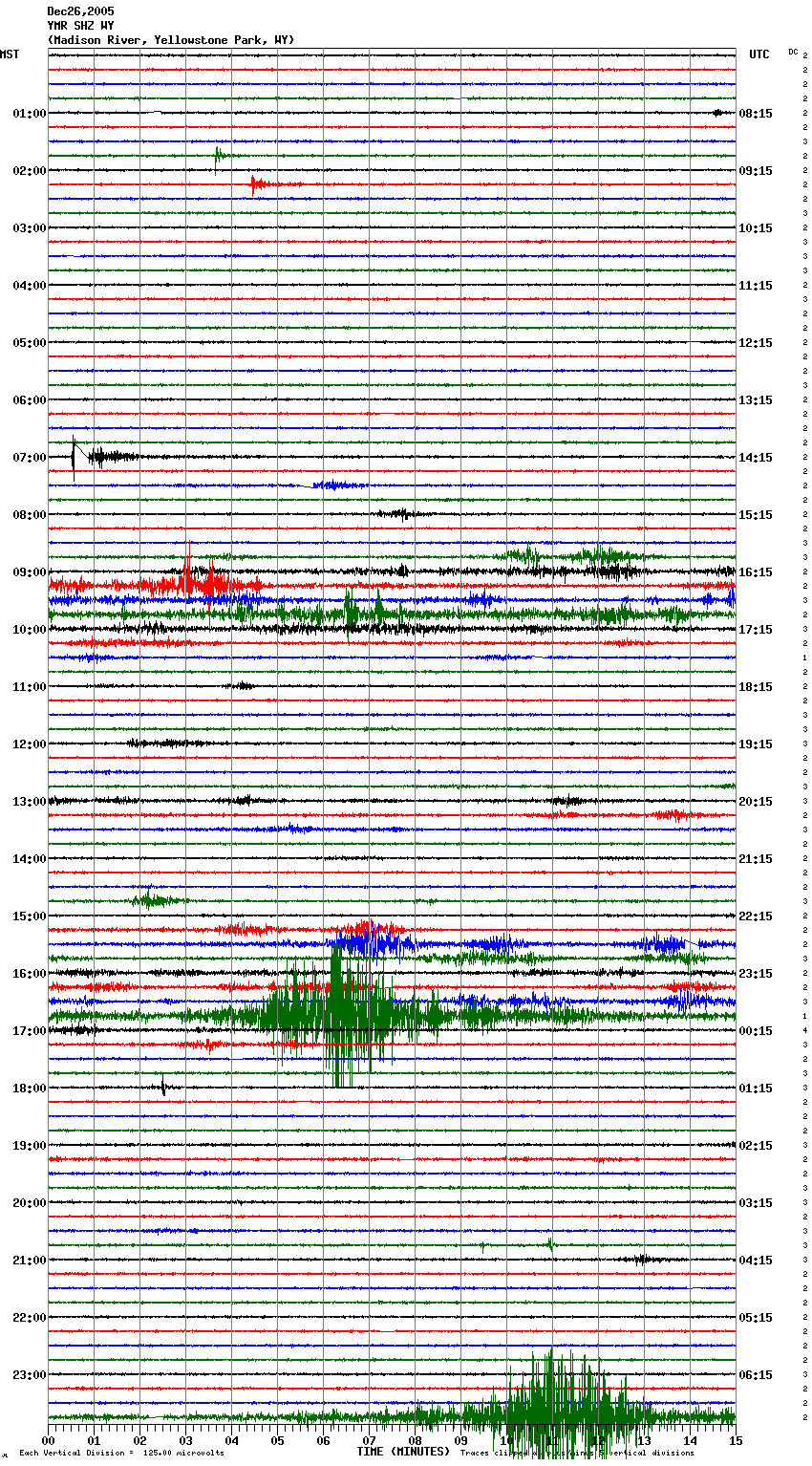Click the DC column label at top right
Viewport: 812px width, 1466px height.
[793, 52]
